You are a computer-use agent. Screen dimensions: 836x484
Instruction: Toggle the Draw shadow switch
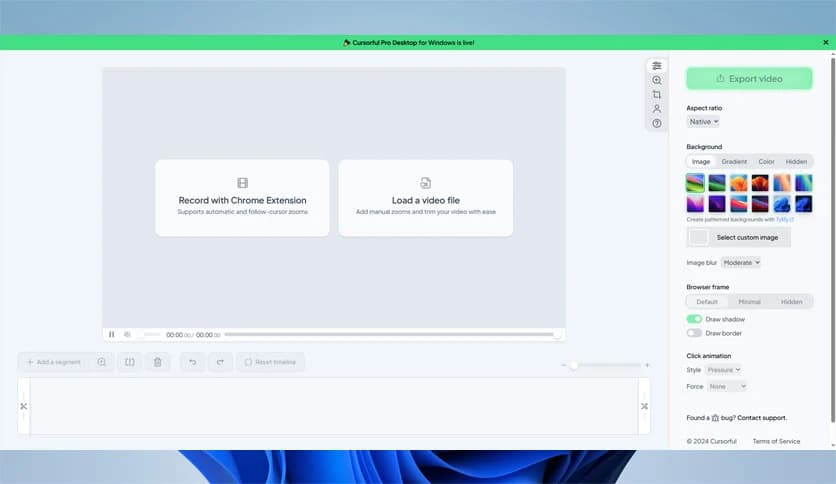(694, 319)
